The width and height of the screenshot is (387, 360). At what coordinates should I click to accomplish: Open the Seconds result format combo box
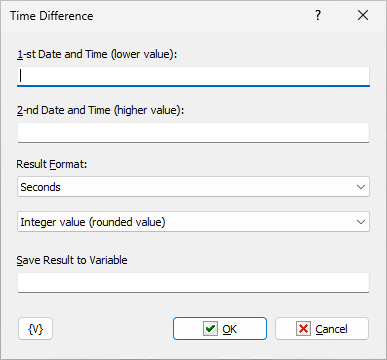(193, 187)
